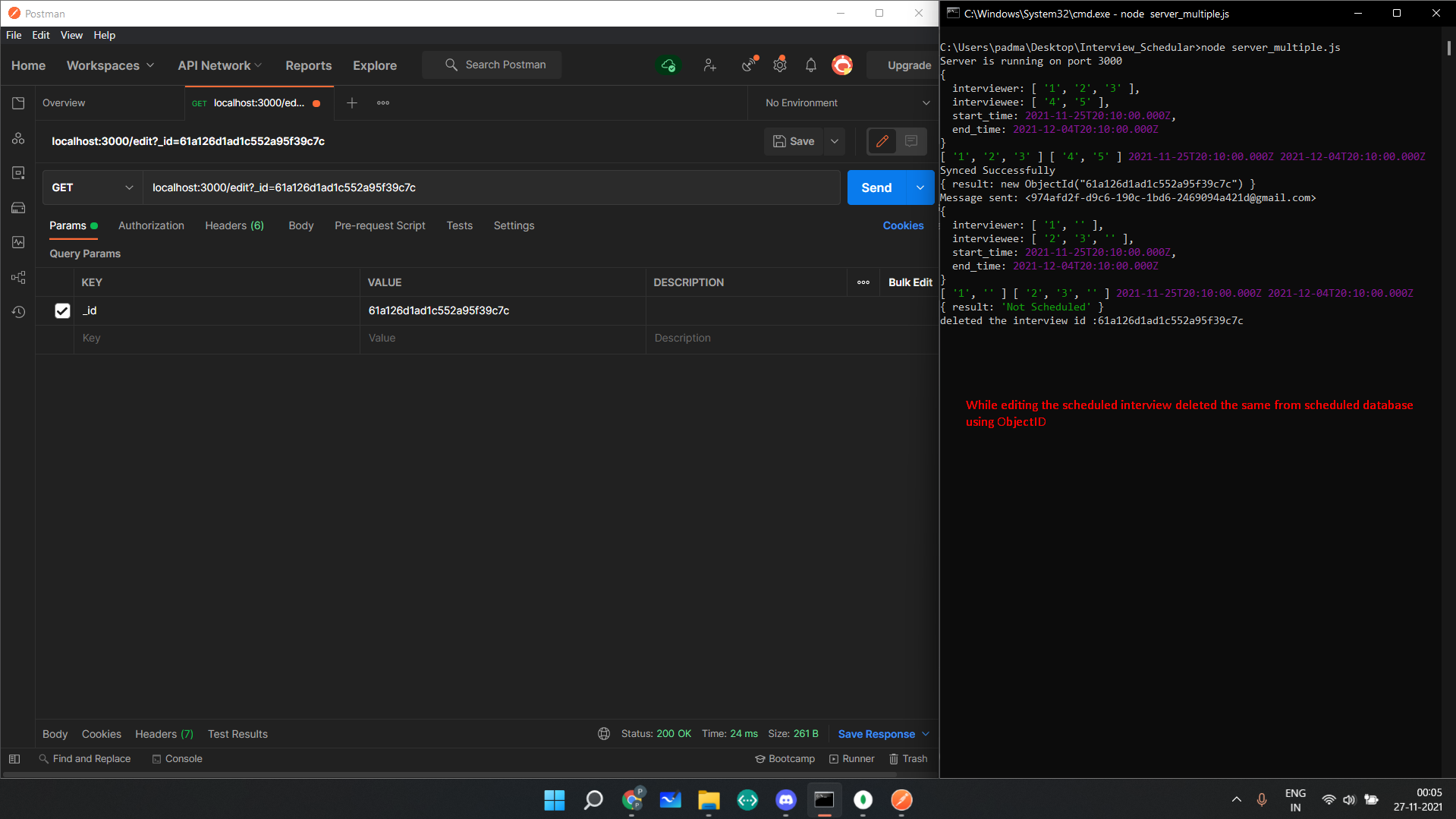This screenshot has height=819, width=1456.
Task: Open History panel in sidebar
Action: point(18,312)
